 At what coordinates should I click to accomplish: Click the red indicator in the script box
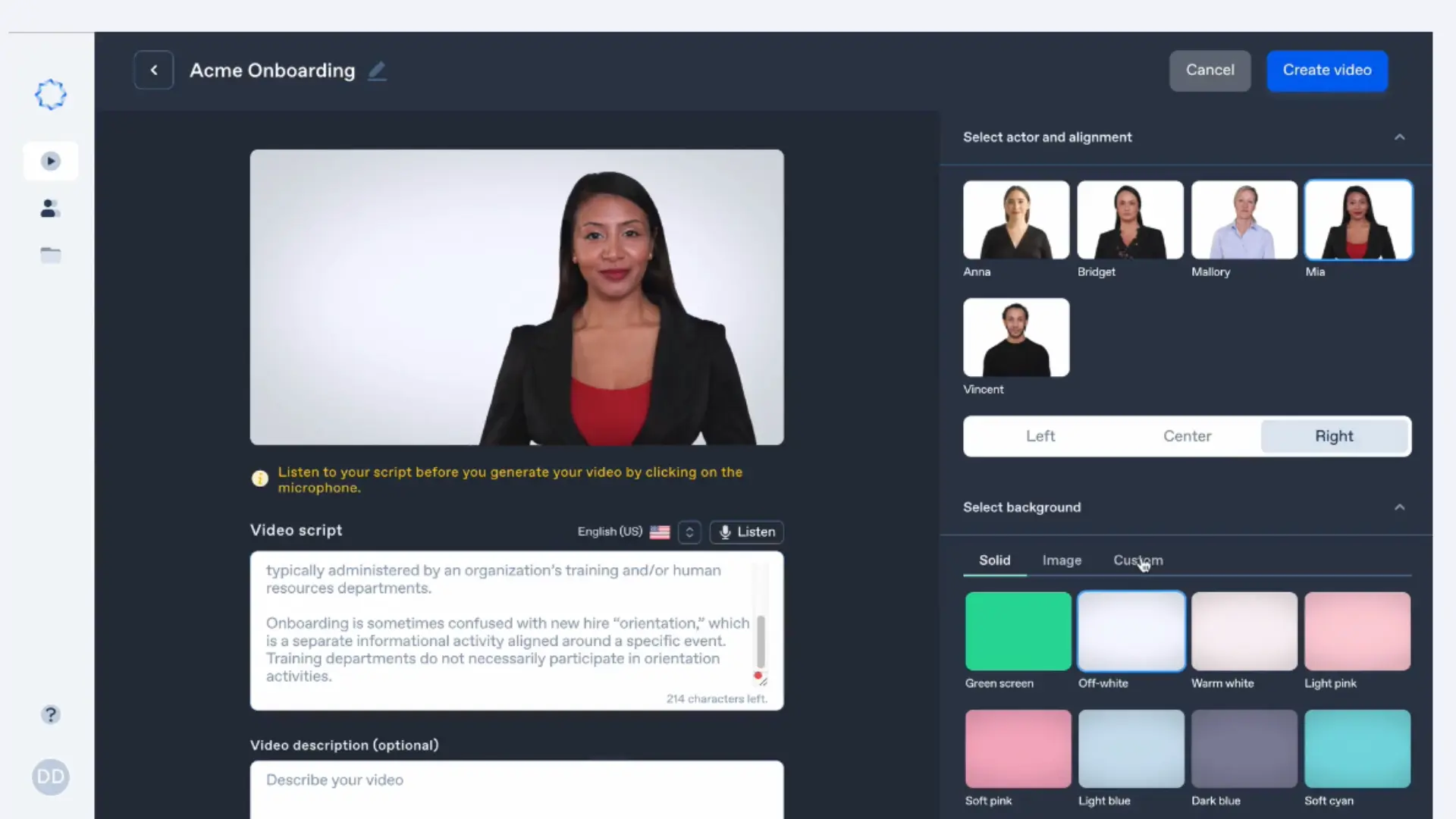(758, 675)
